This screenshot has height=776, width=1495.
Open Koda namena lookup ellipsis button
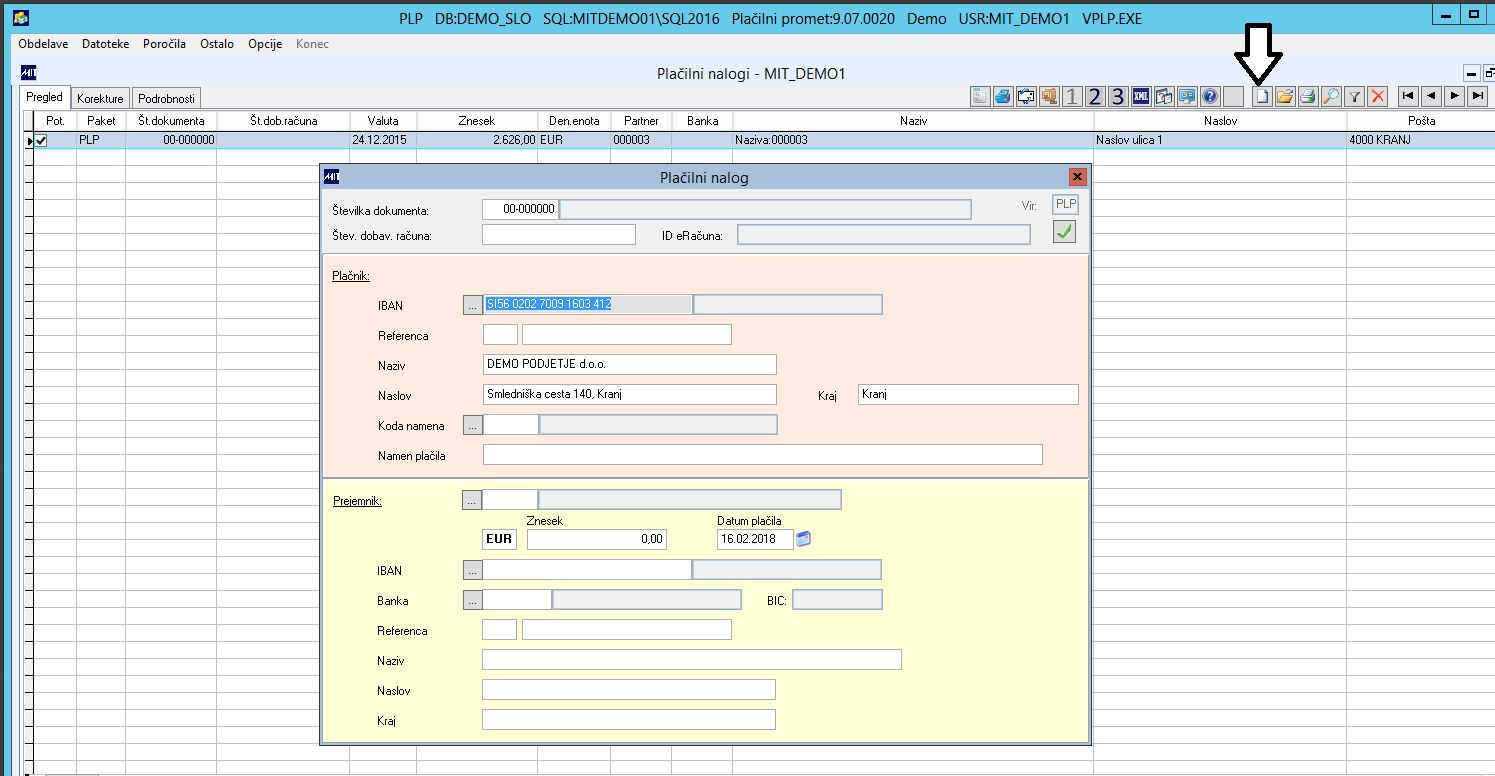473,425
